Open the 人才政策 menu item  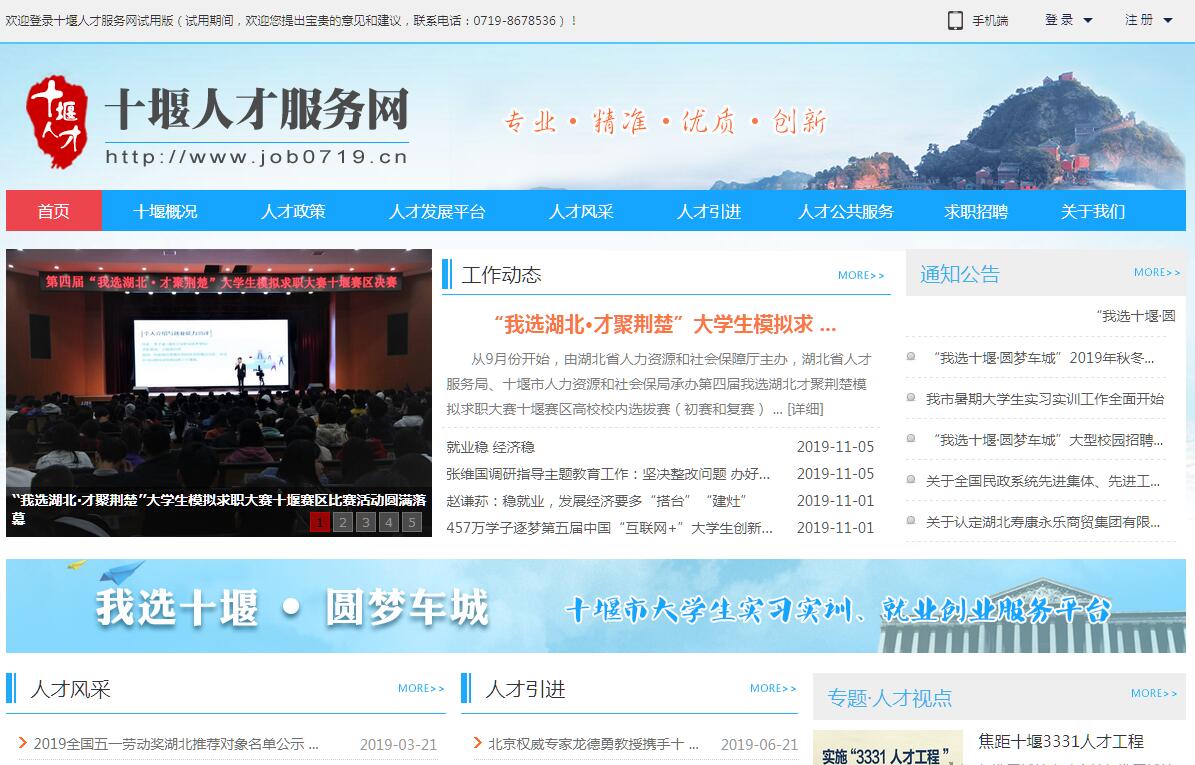pyautogui.click(x=293, y=211)
